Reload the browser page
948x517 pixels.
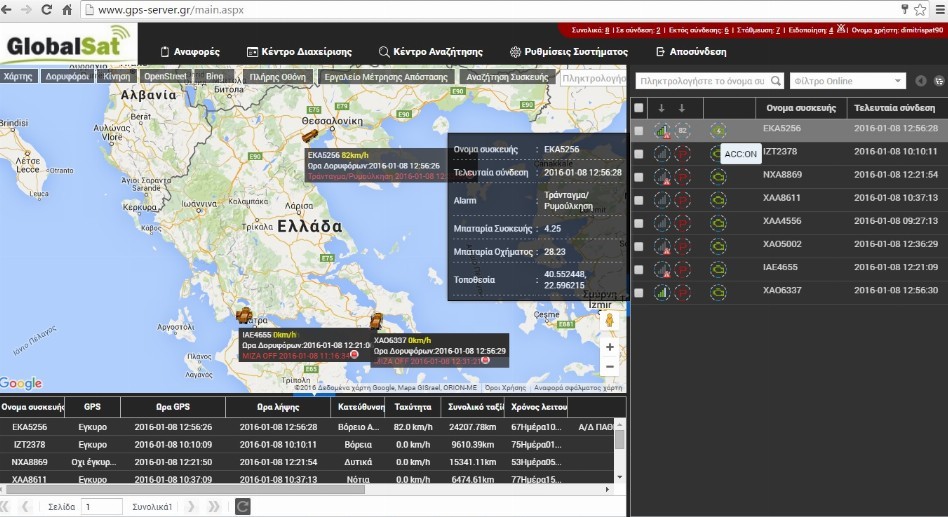coord(47,10)
